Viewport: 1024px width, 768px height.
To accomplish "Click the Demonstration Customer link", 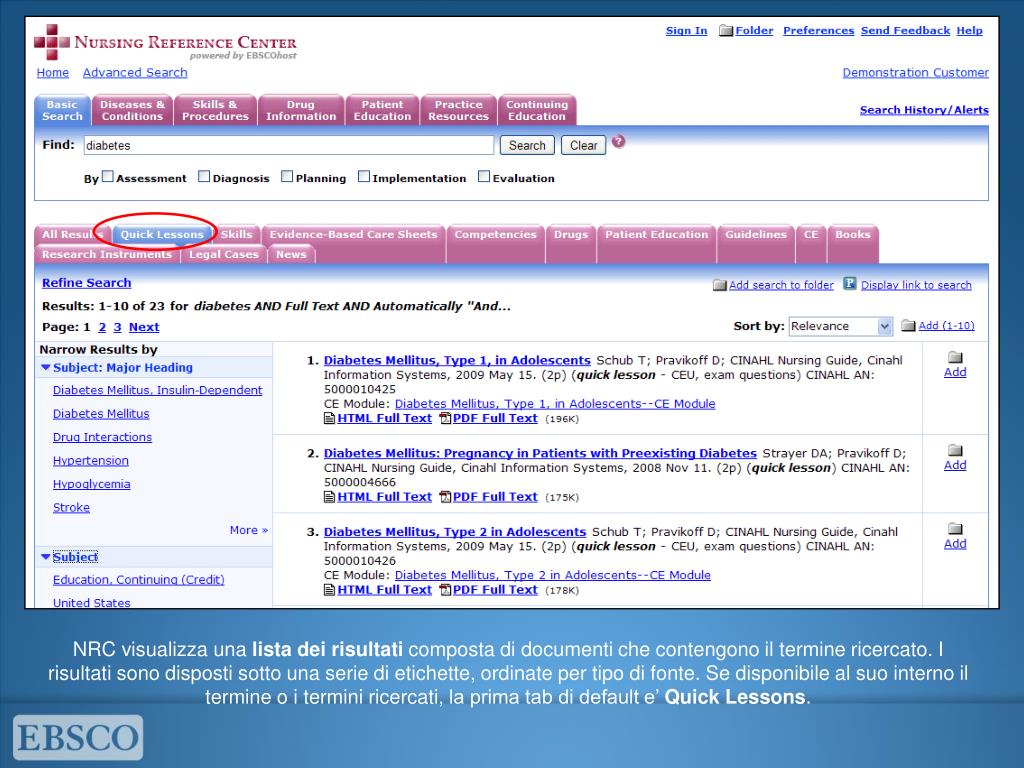I will pyautogui.click(x=916, y=72).
